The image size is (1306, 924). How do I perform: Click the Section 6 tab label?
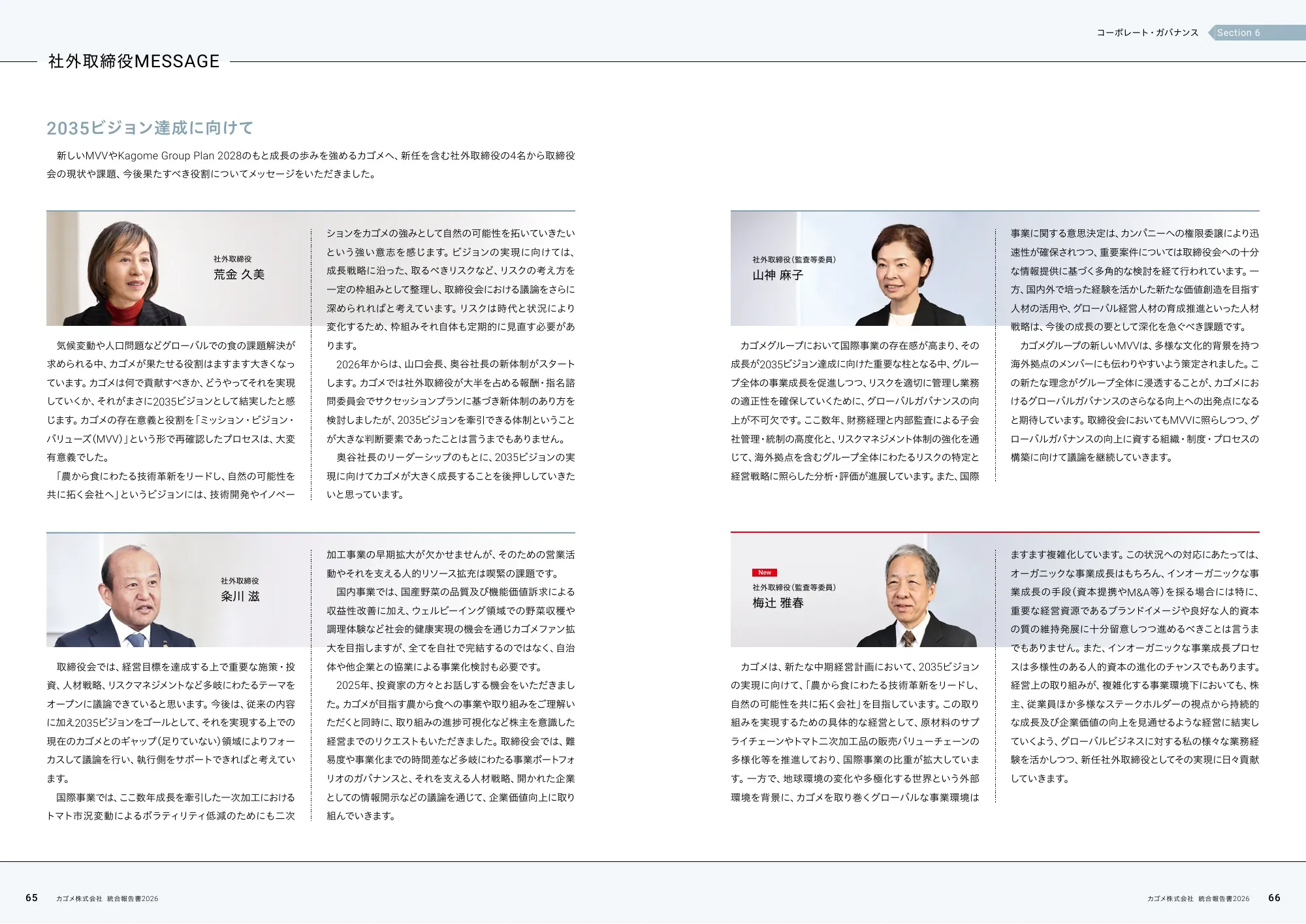pos(1238,33)
